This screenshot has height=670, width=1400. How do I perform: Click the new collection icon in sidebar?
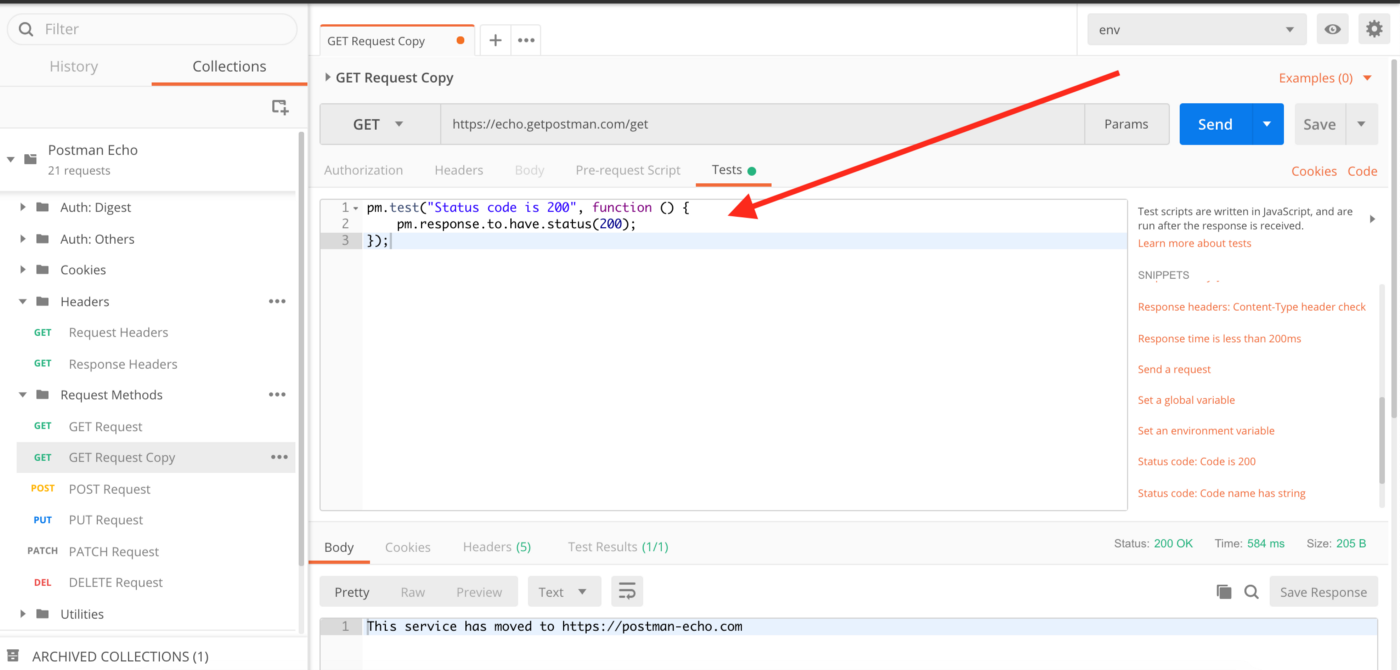280,107
